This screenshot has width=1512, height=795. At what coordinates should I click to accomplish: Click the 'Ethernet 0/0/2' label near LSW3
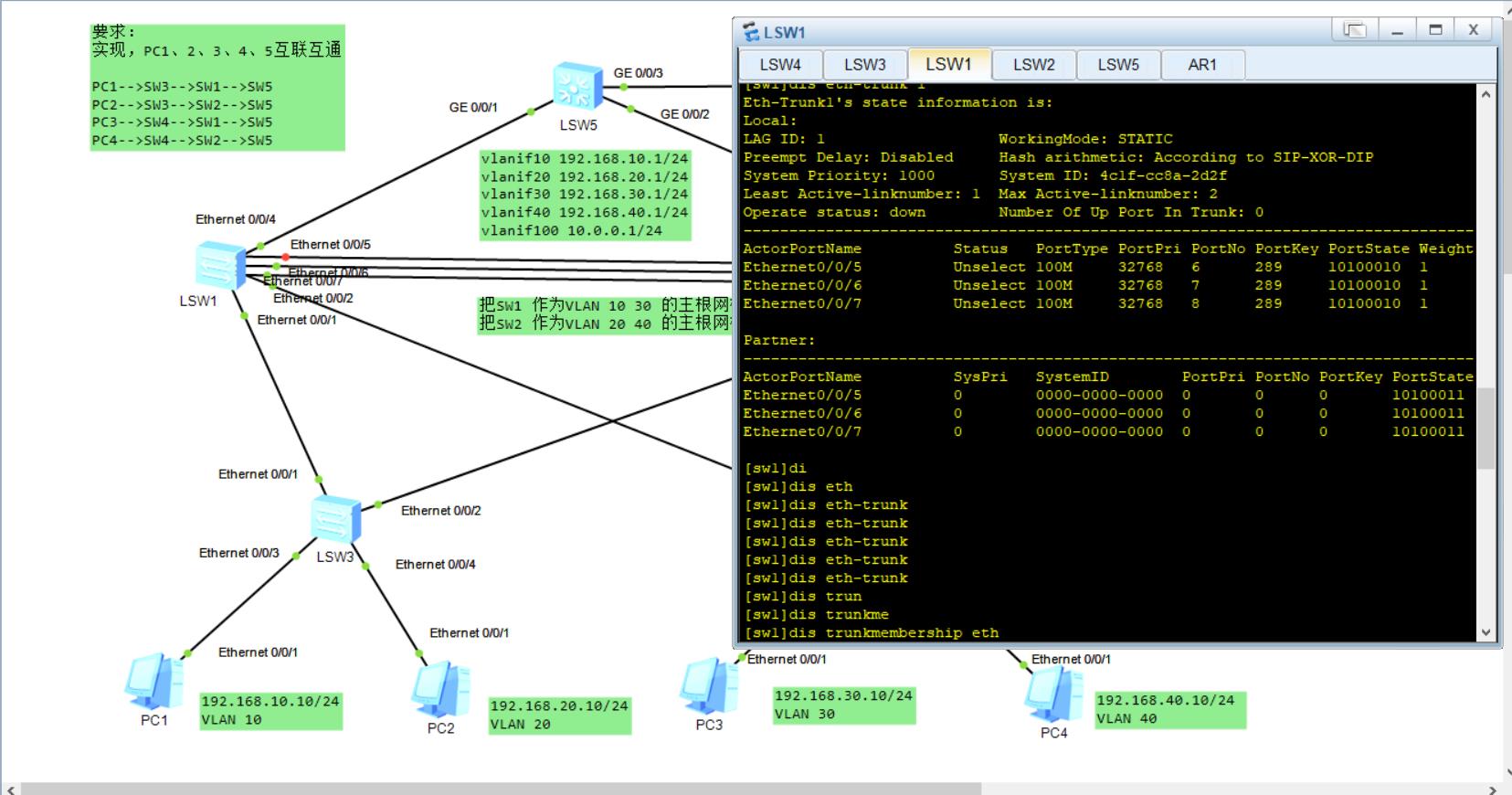point(441,511)
